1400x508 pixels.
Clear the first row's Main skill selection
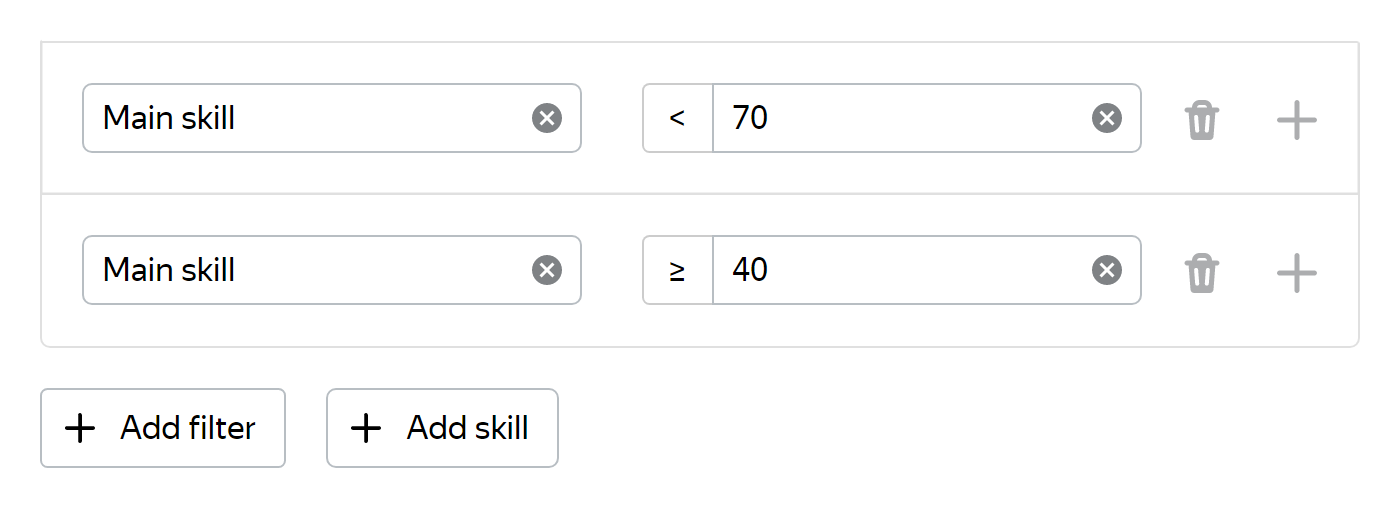tap(546, 119)
